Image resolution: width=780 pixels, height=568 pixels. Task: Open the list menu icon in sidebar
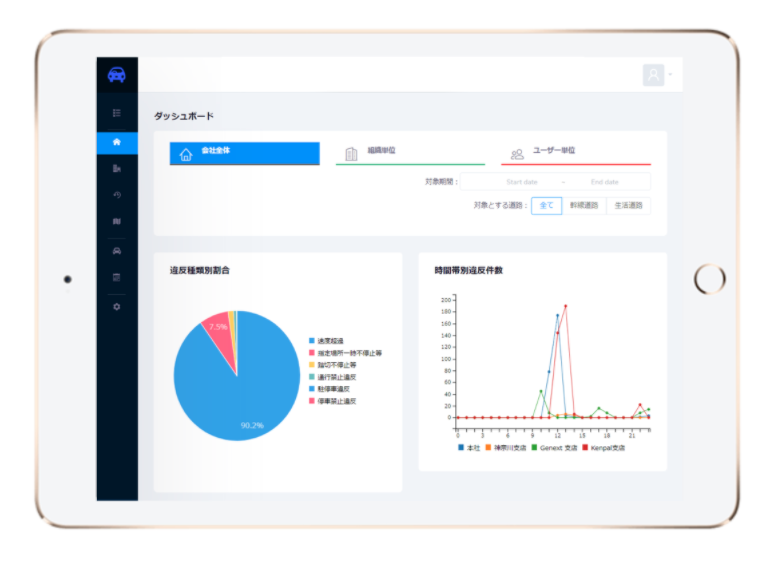click(117, 113)
